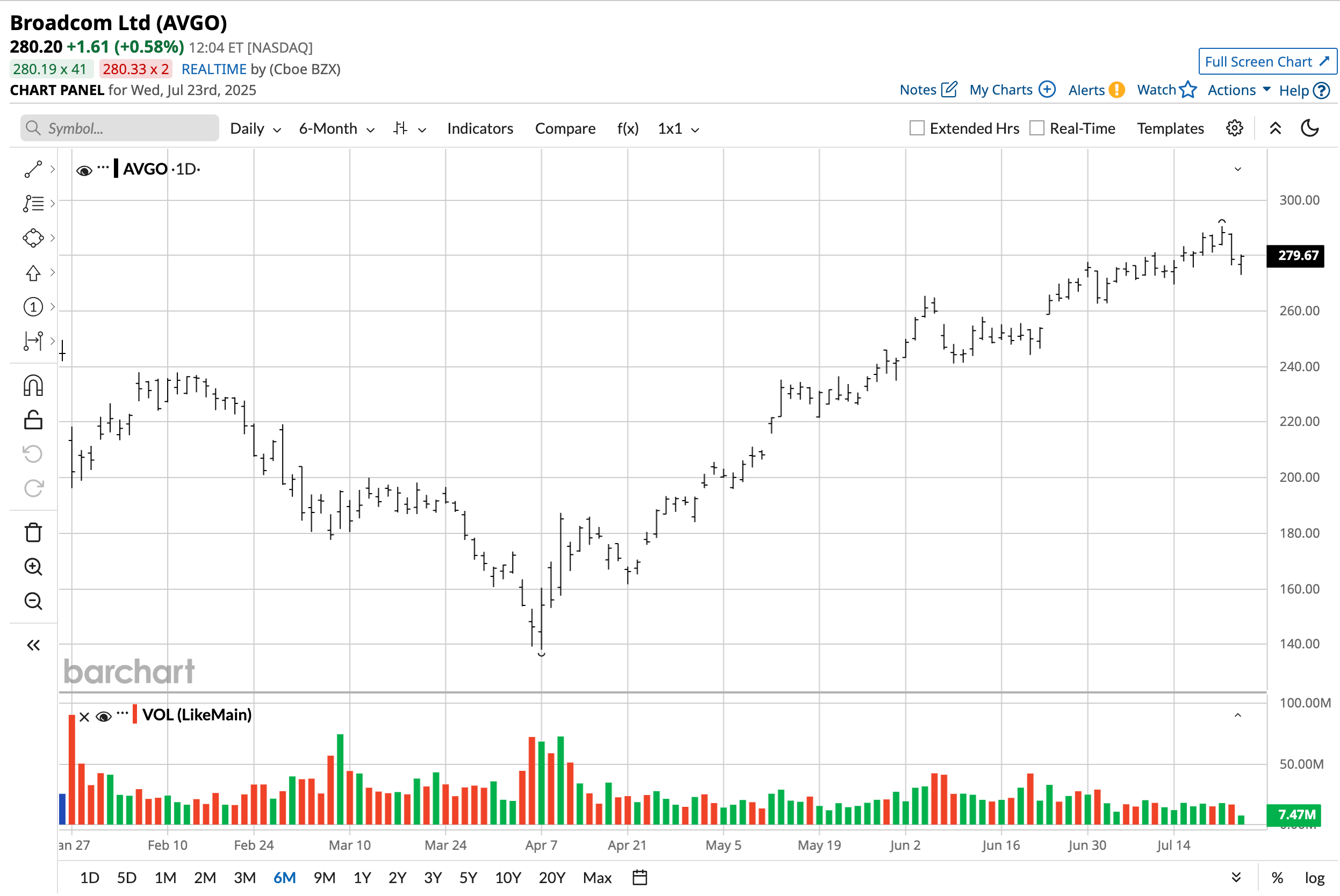Open the f(x) expressions menu

[628, 128]
